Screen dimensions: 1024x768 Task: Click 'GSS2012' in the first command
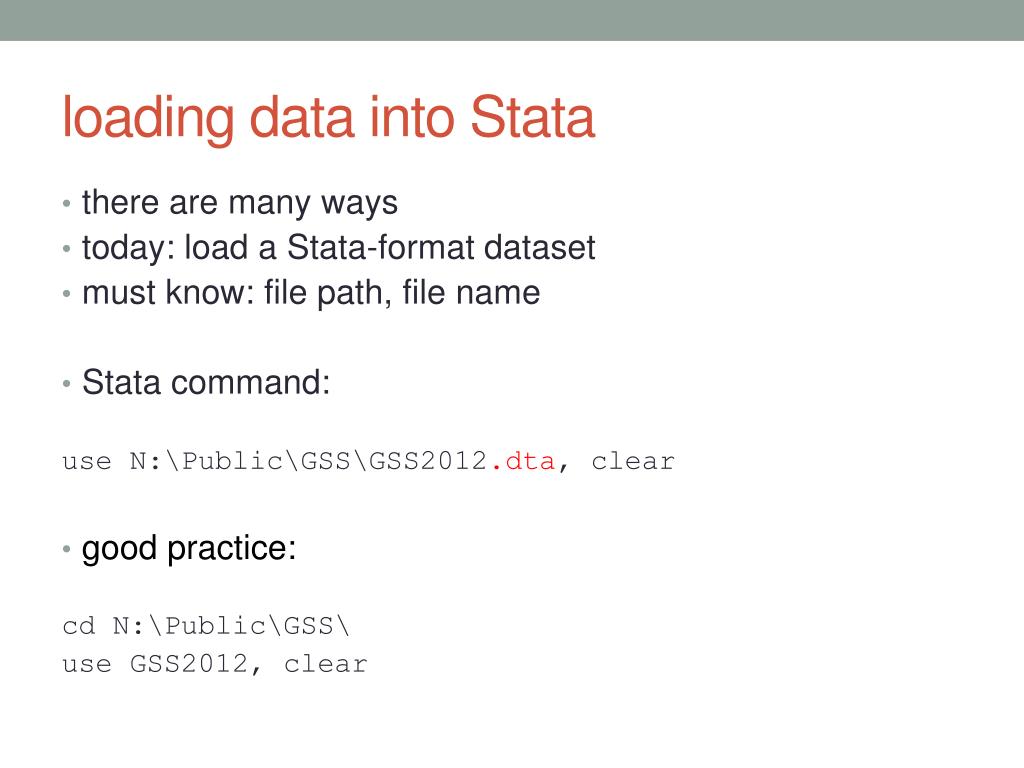(428, 461)
